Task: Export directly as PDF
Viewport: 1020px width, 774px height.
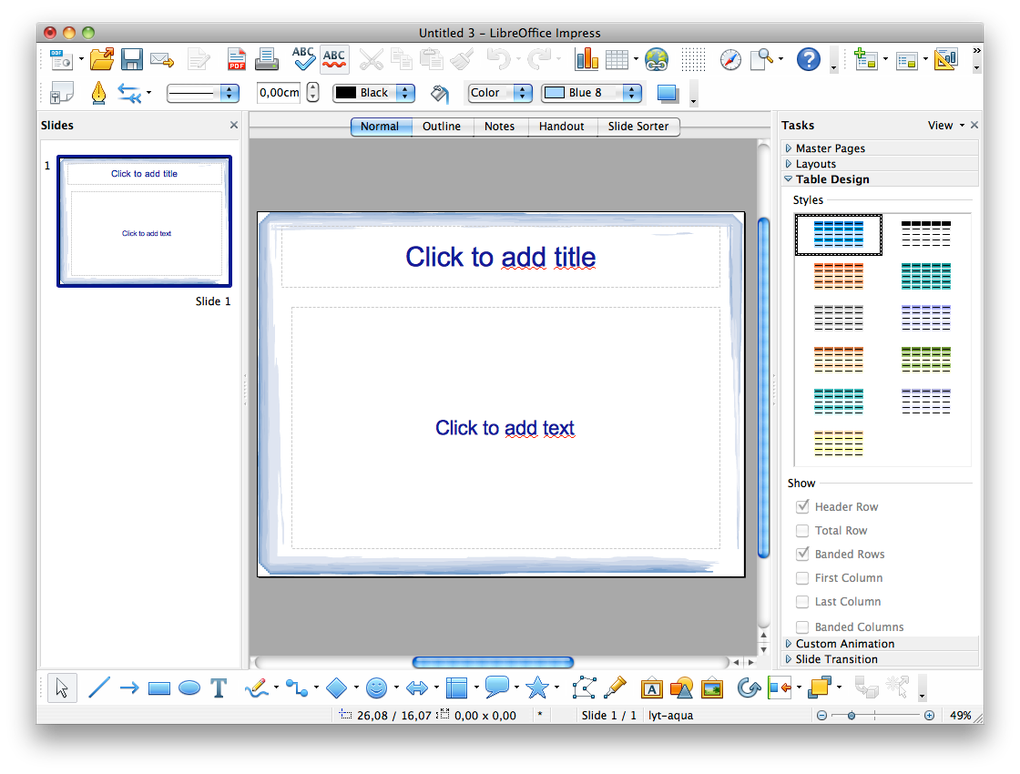Action: click(x=236, y=60)
